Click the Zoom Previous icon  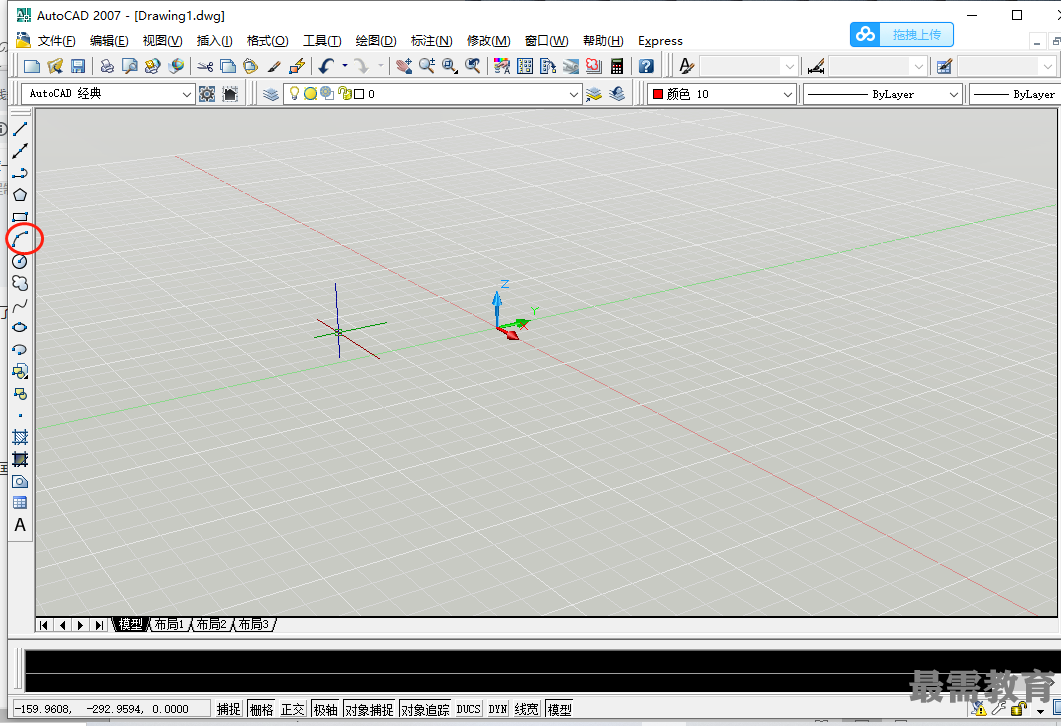click(x=473, y=66)
